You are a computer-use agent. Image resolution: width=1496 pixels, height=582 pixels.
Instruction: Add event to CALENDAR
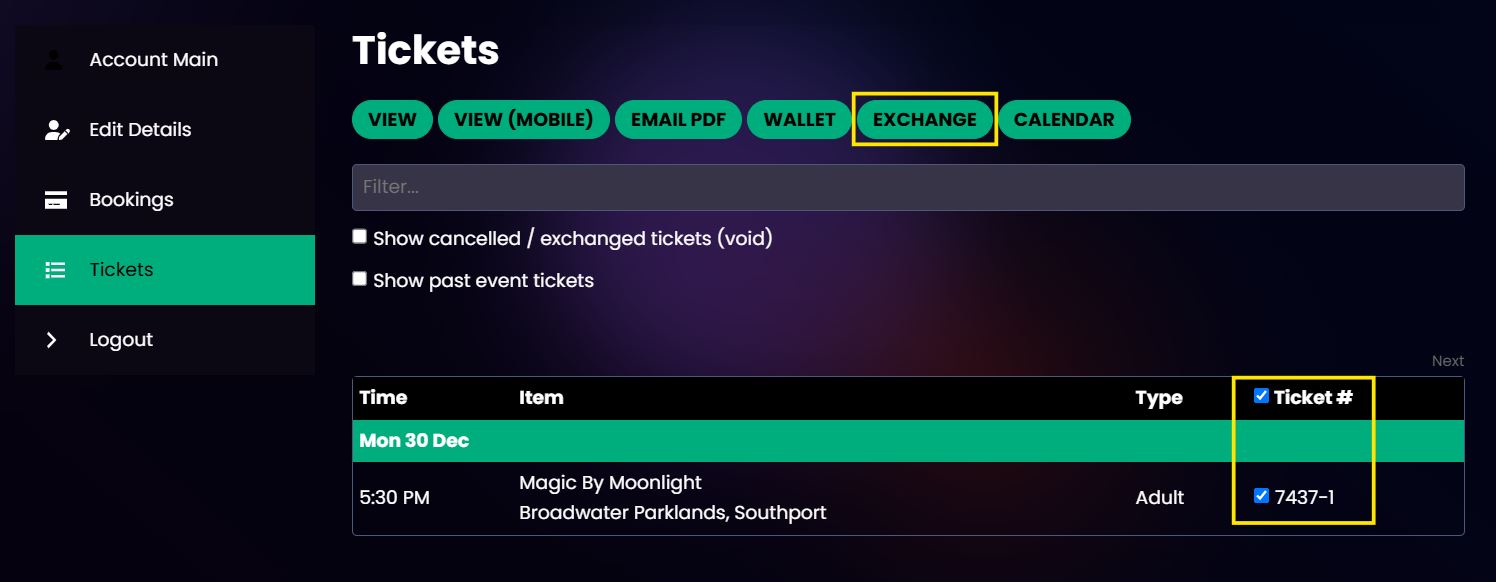pyautogui.click(x=1064, y=120)
